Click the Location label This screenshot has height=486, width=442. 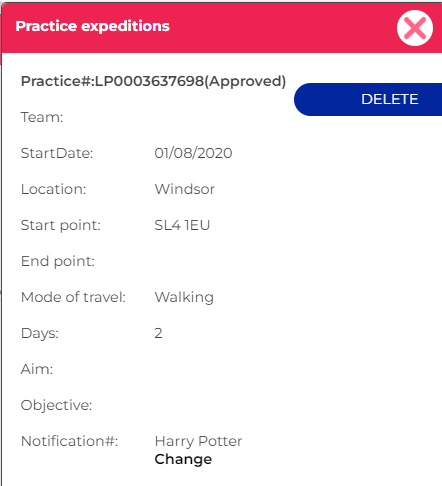(53, 189)
